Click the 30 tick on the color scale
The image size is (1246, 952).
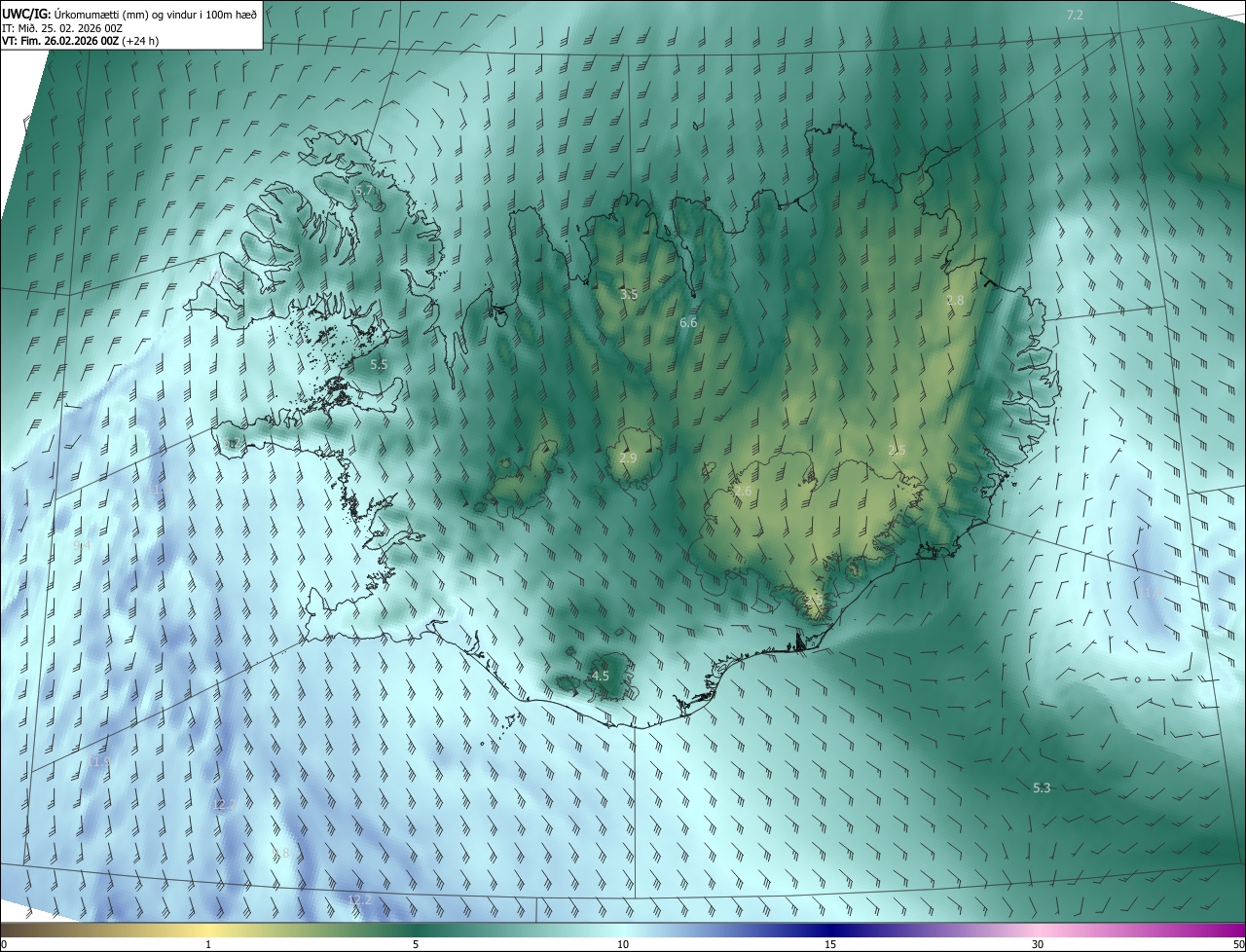click(x=1038, y=944)
